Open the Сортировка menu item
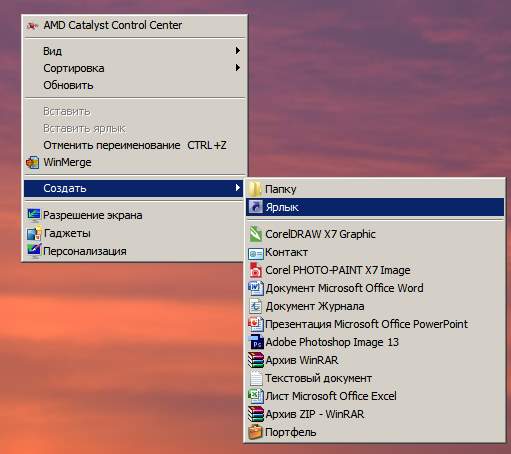511x454 pixels. [x=134, y=68]
